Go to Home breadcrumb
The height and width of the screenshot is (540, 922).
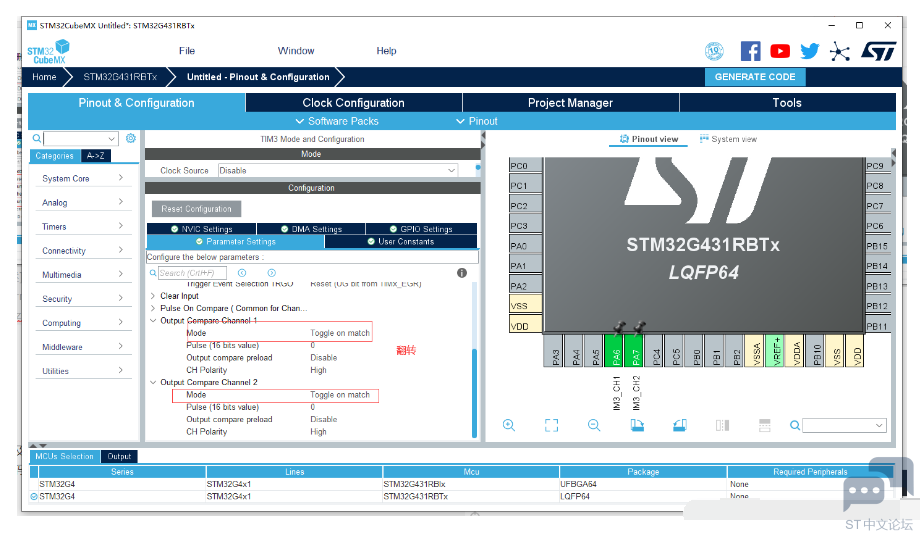[x=44, y=77]
